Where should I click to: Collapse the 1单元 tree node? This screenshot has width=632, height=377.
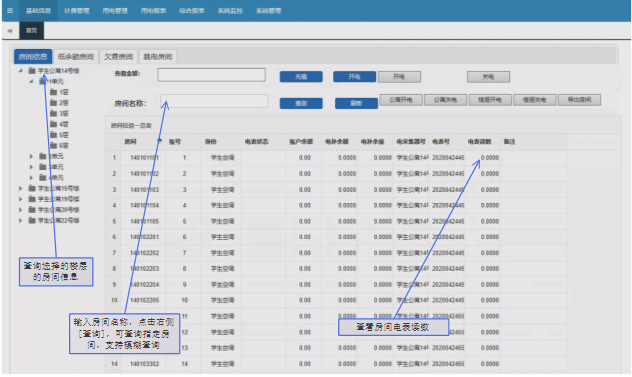31,81
